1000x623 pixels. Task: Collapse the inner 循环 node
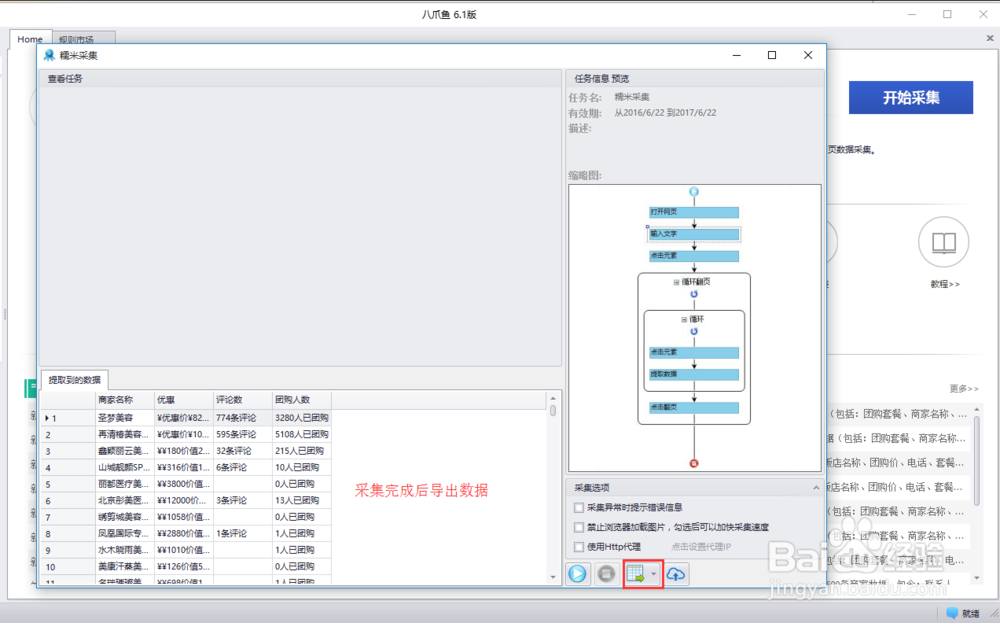[x=684, y=319]
